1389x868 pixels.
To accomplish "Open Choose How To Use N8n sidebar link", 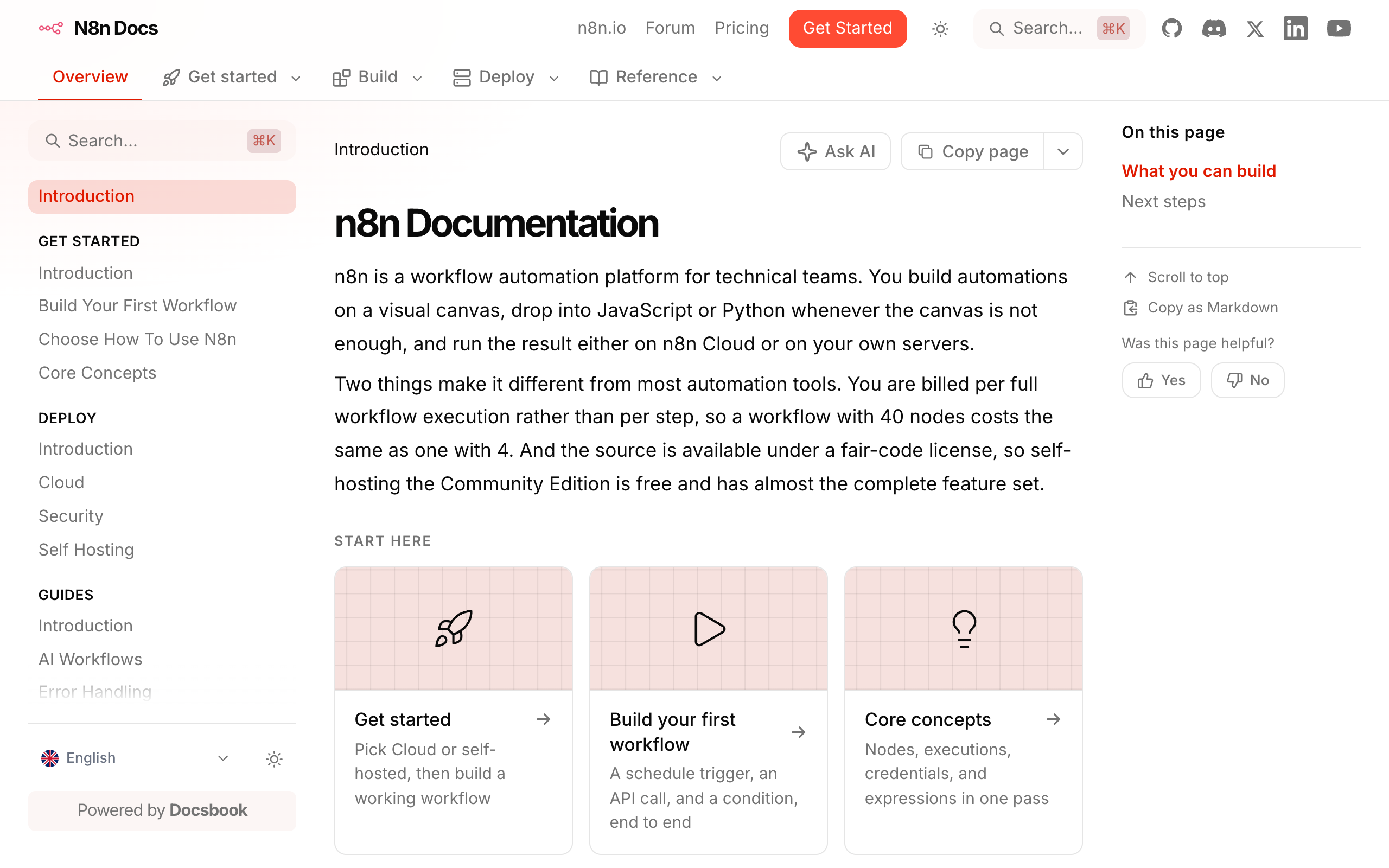I will point(138,339).
